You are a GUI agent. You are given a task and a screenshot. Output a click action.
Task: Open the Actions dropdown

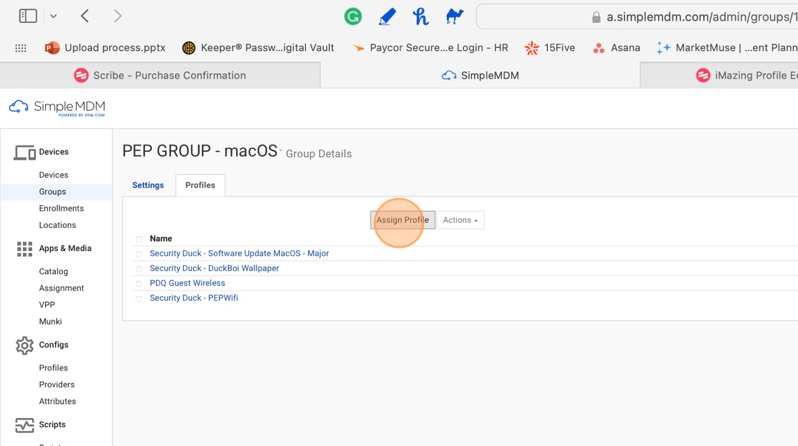click(x=460, y=220)
